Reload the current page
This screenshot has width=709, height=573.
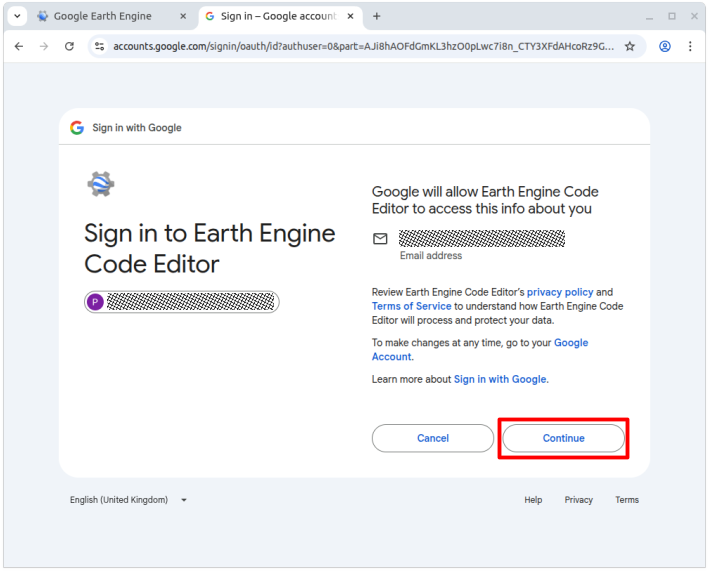click(x=69, y=46)
